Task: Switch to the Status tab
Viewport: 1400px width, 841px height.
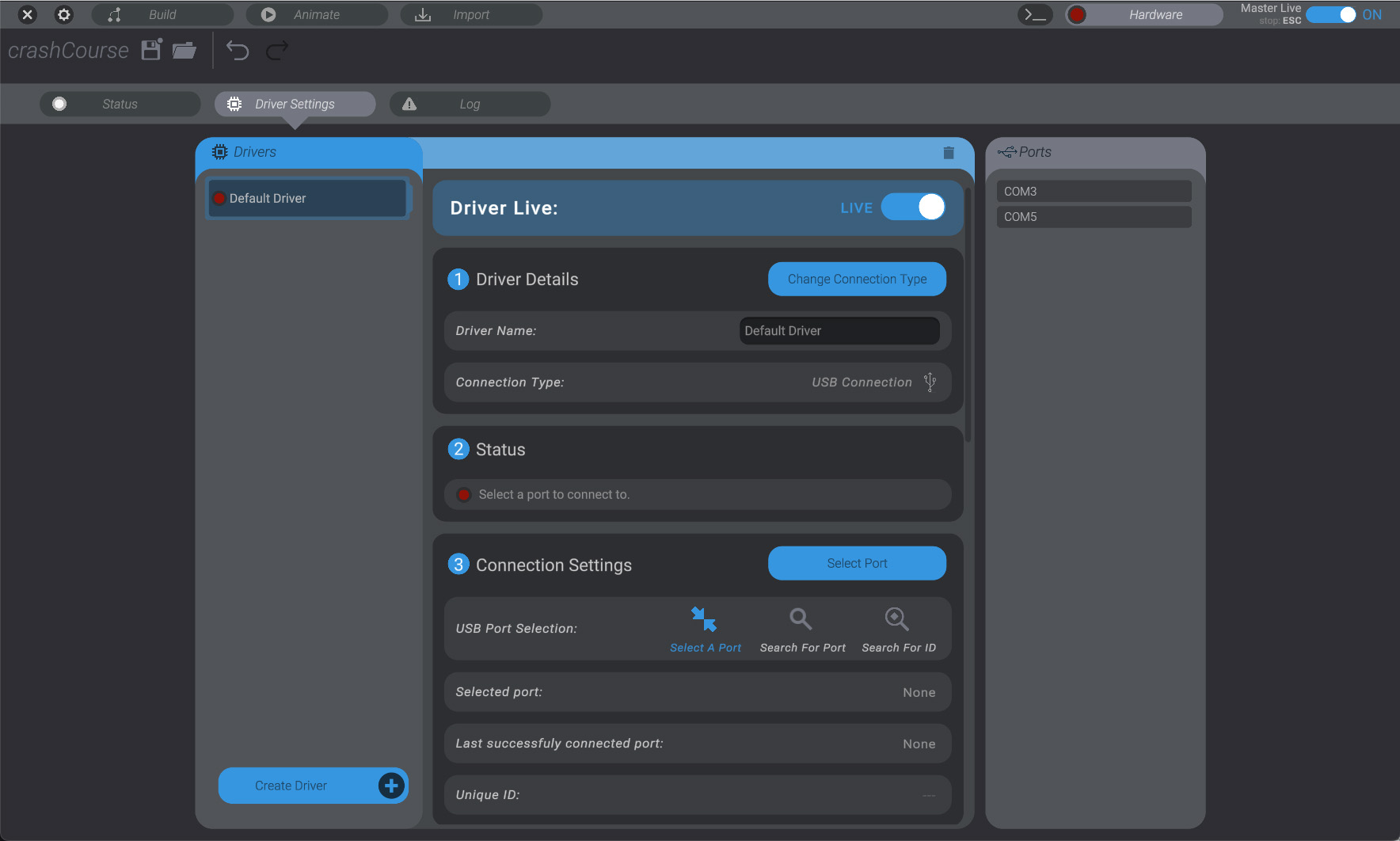Action: 119,104
